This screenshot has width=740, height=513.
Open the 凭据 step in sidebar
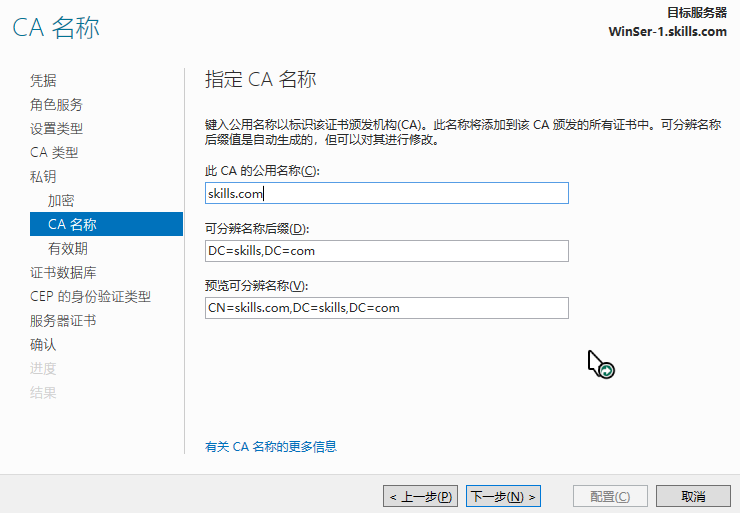pos(43,80)
